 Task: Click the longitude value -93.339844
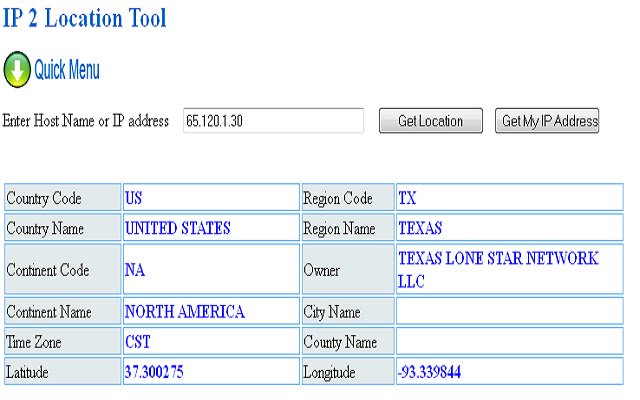point(429,372)
